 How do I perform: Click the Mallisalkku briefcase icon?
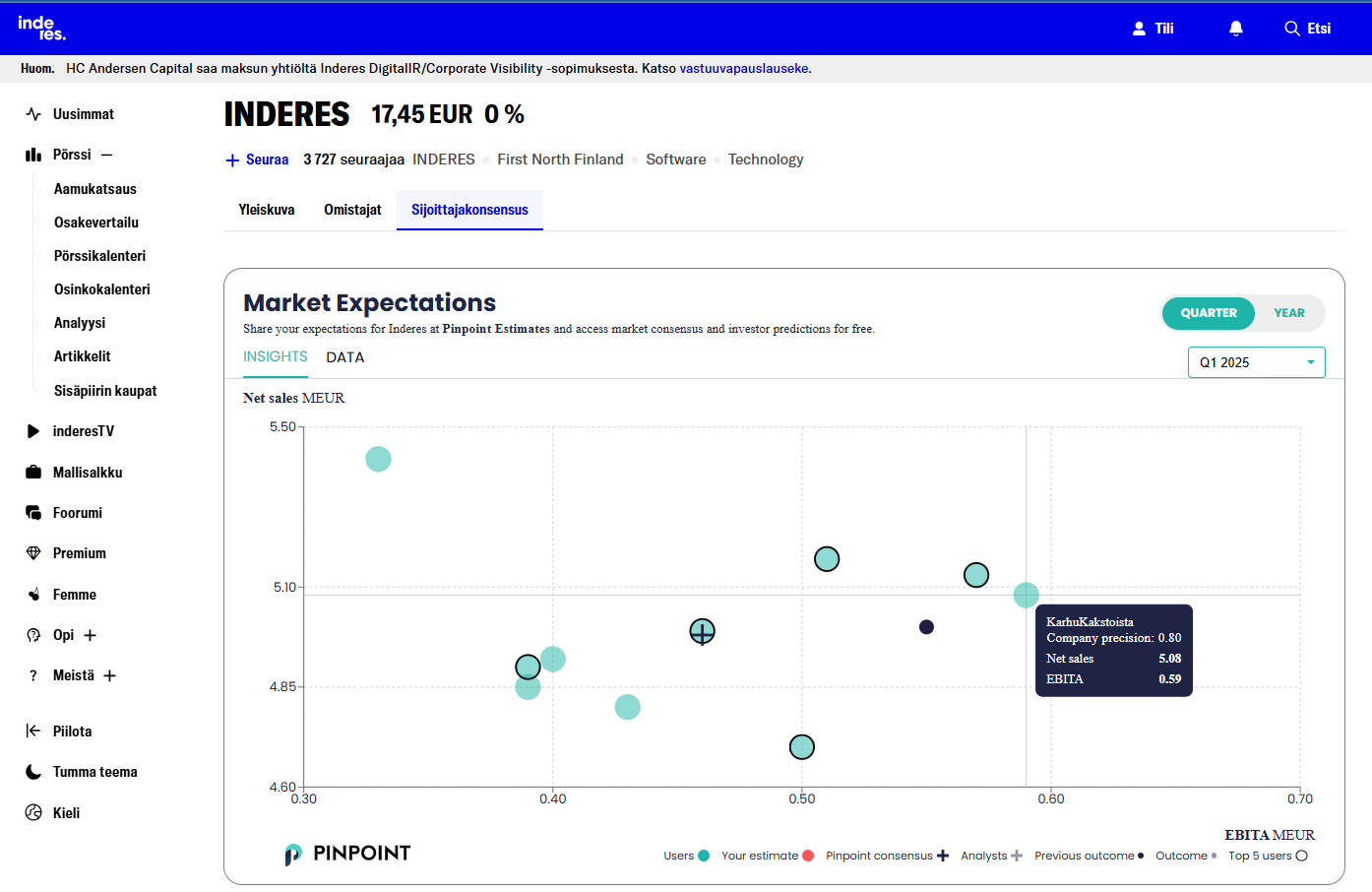point(33,473)
